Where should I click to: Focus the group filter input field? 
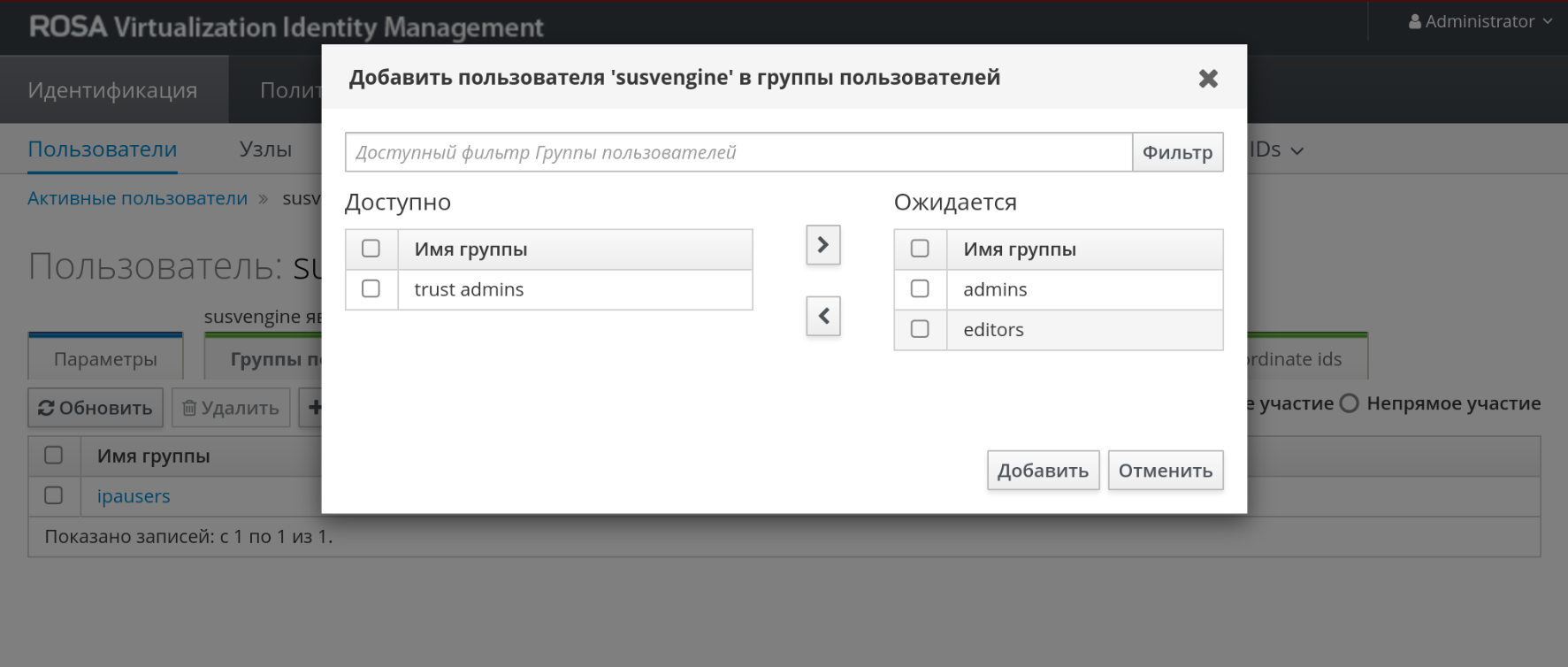click(738, 152)
